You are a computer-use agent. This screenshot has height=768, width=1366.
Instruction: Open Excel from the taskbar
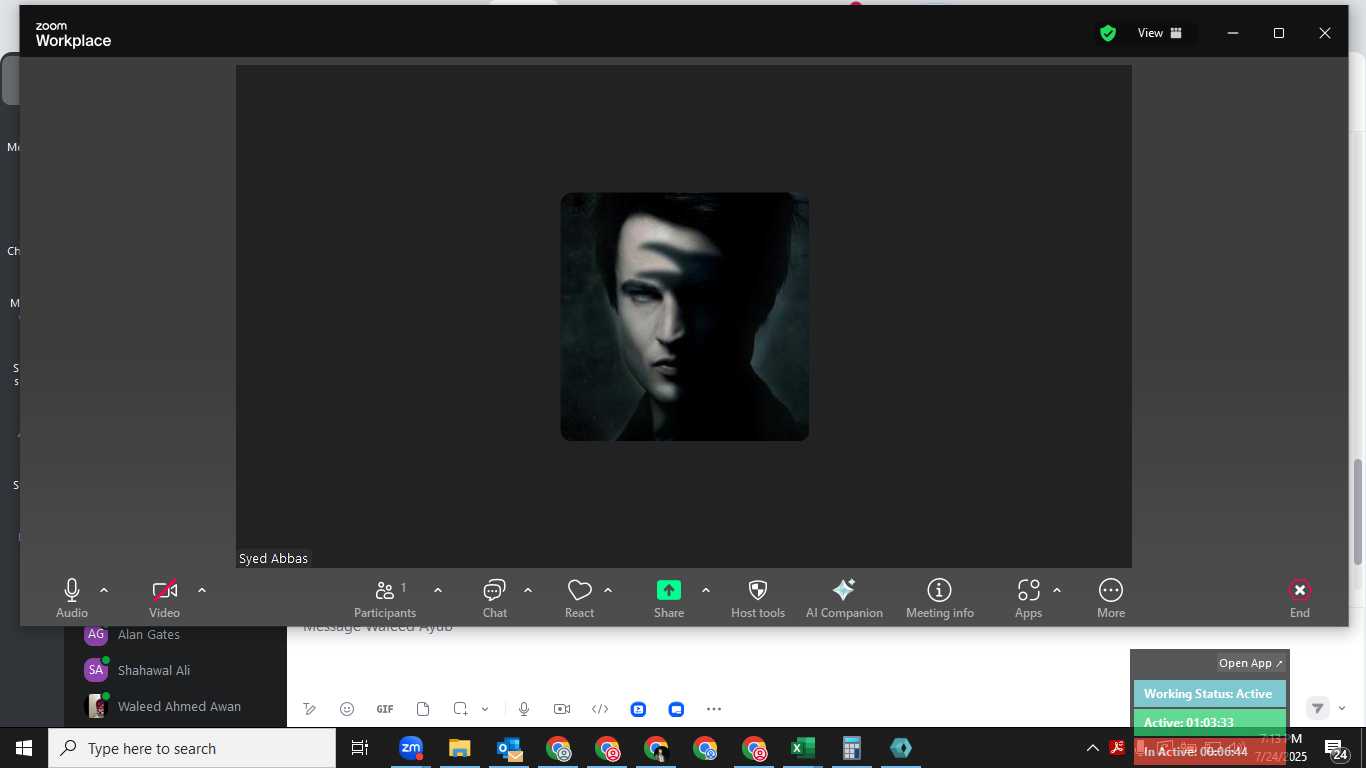[803, 748]
